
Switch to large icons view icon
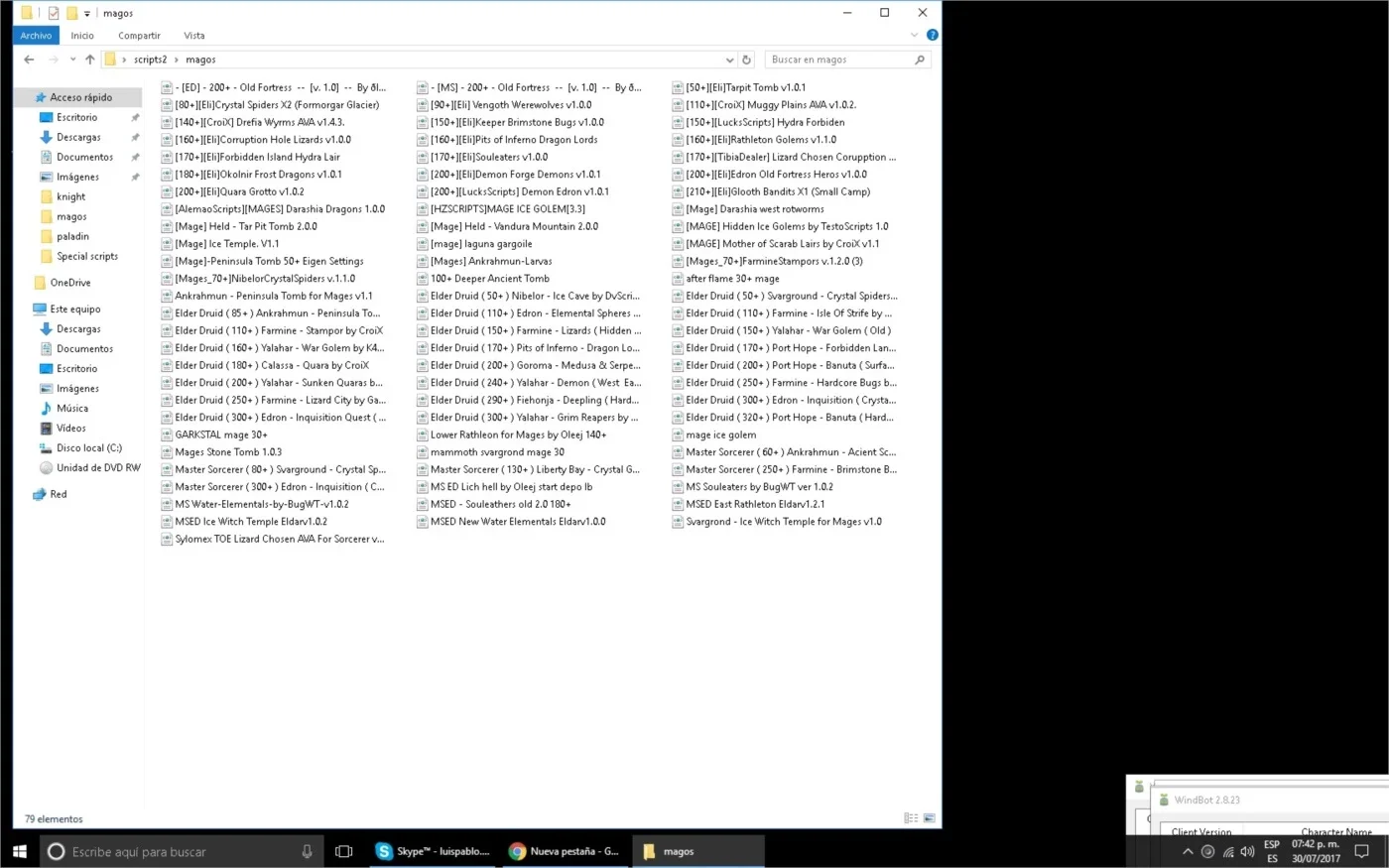click(x=930, y=818)
